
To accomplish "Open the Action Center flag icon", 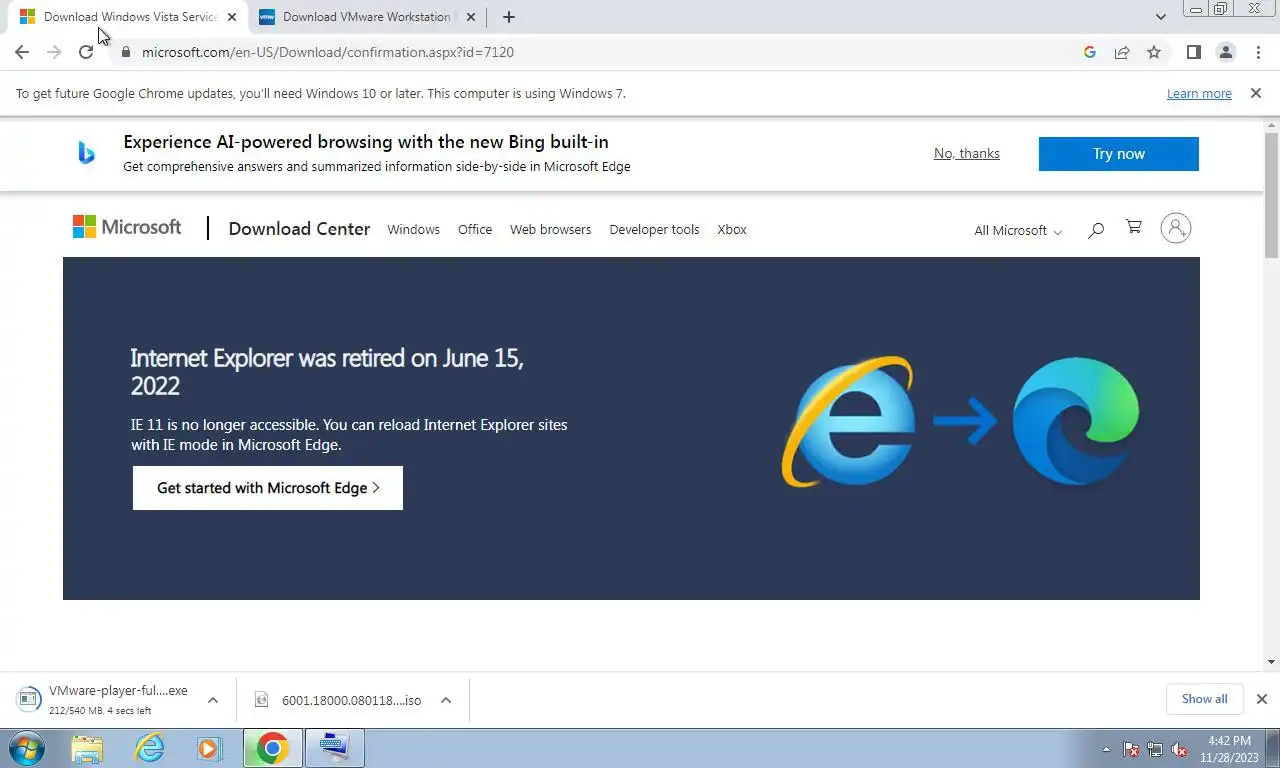I will pos(1131,749).
